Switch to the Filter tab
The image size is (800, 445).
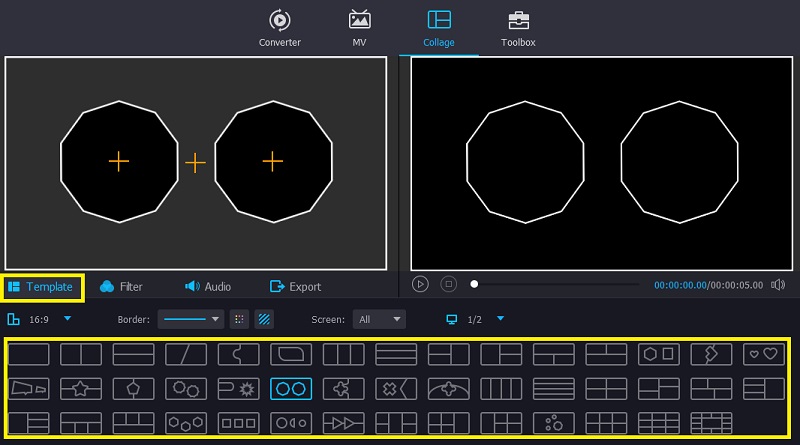pos(121,287)
